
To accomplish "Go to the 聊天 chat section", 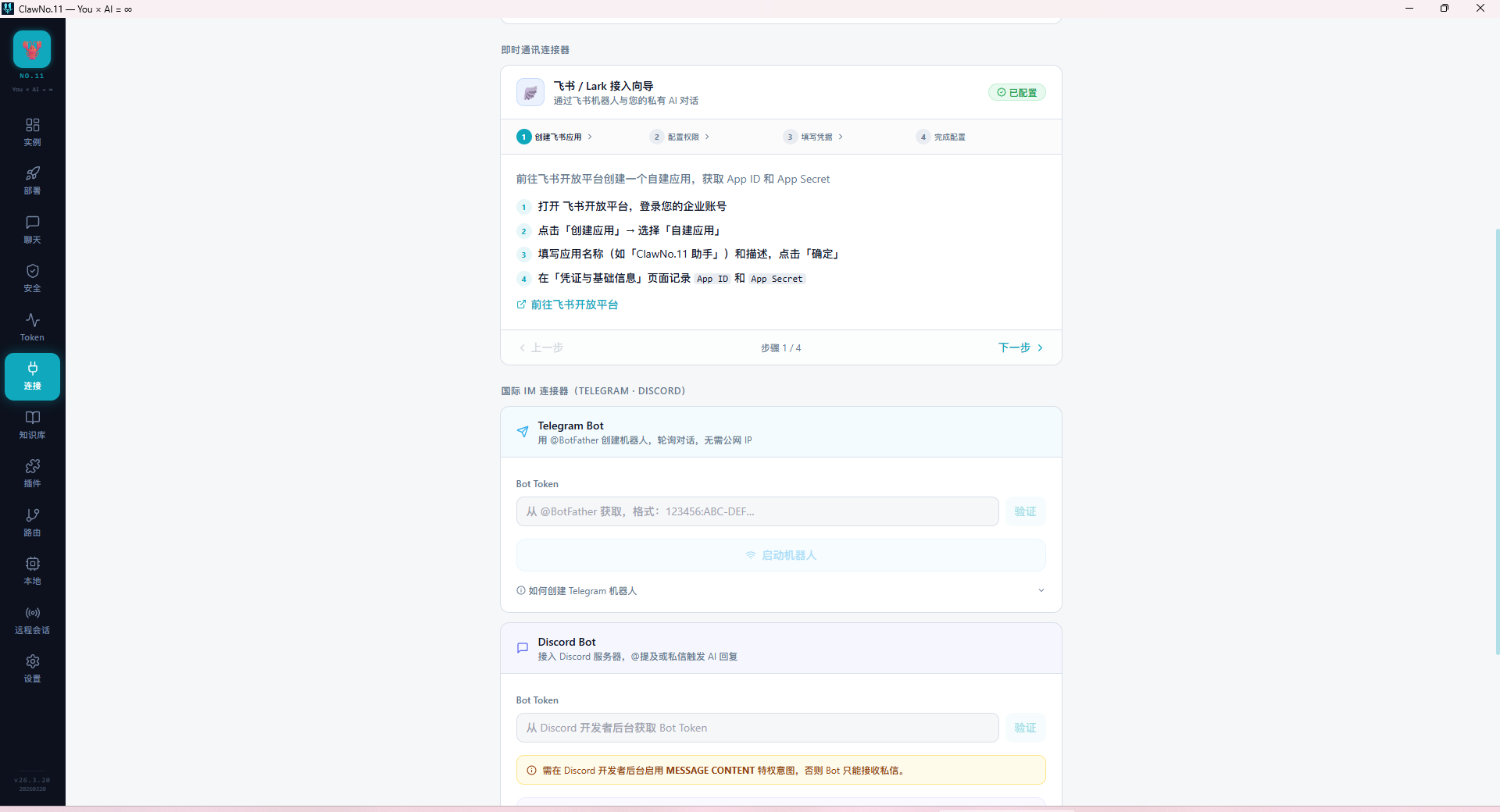I will (x=32, y=230).
